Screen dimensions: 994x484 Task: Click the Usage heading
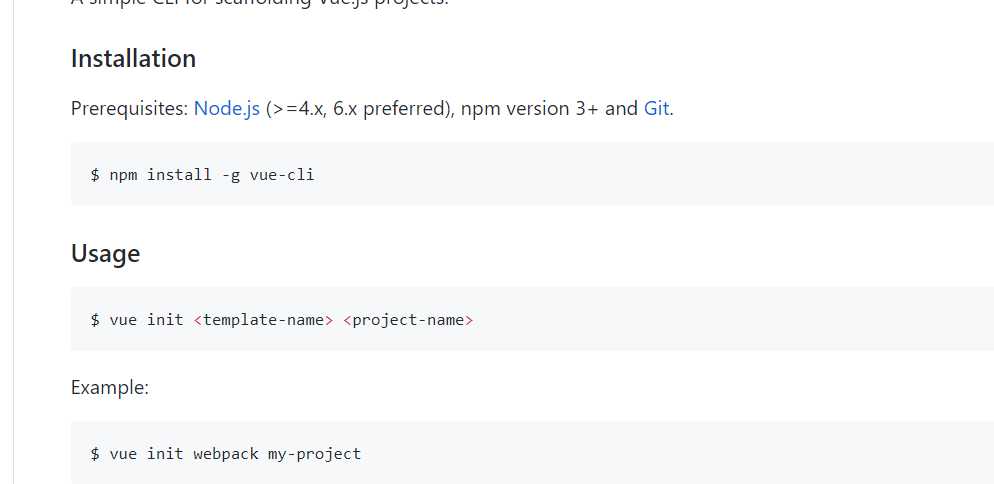coord(105,254)
